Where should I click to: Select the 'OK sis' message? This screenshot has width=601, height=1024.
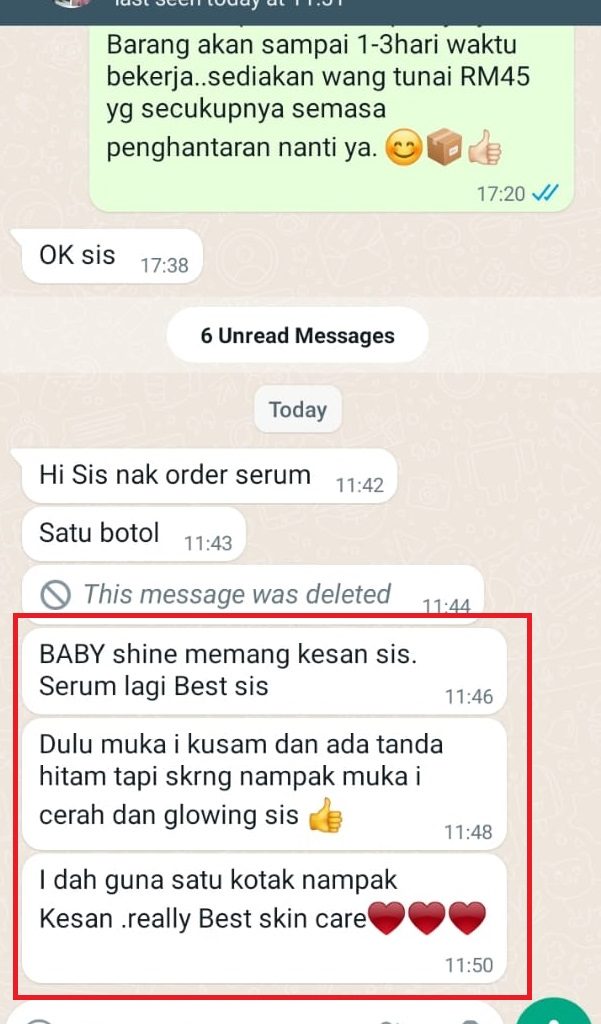(x=112, y=256)
